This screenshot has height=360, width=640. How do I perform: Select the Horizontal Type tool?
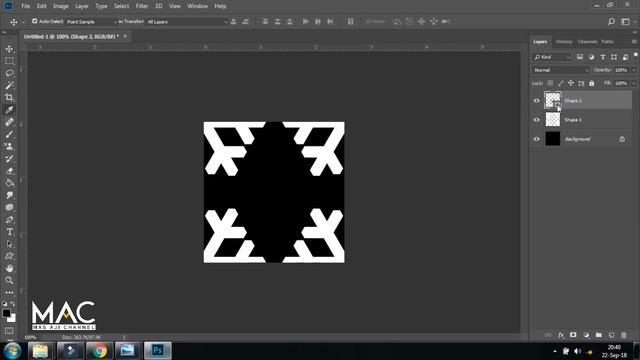[x=9, y=232]
